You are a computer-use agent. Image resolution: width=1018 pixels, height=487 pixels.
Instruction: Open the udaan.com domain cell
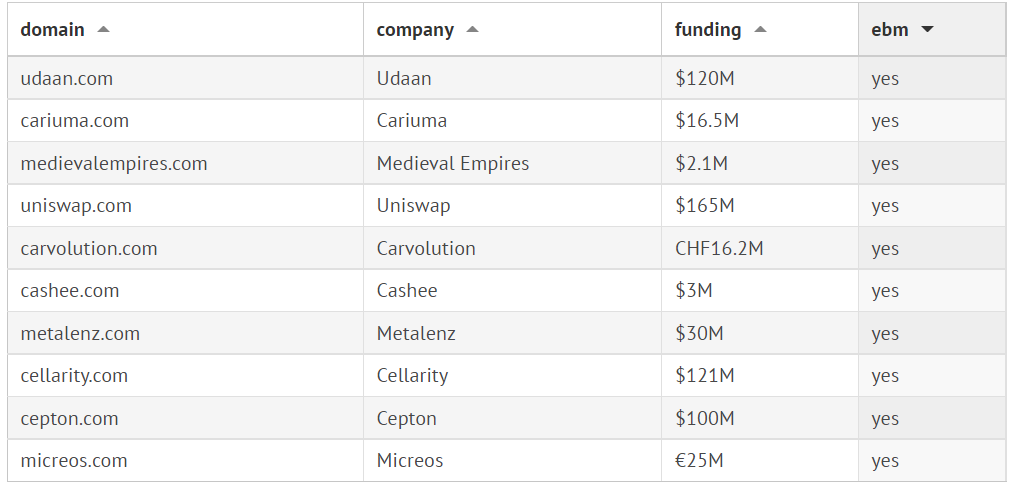pos(67,78)
